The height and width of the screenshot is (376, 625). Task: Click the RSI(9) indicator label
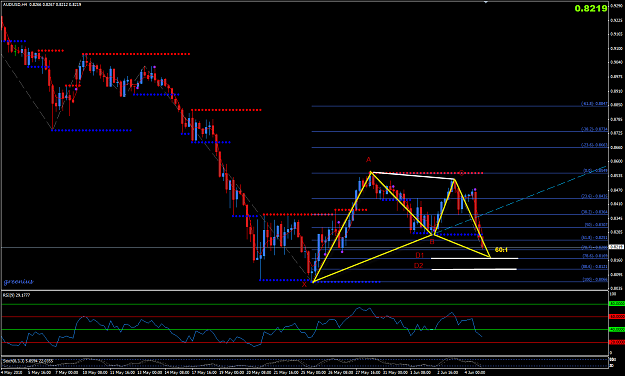(x=17, y=295)
